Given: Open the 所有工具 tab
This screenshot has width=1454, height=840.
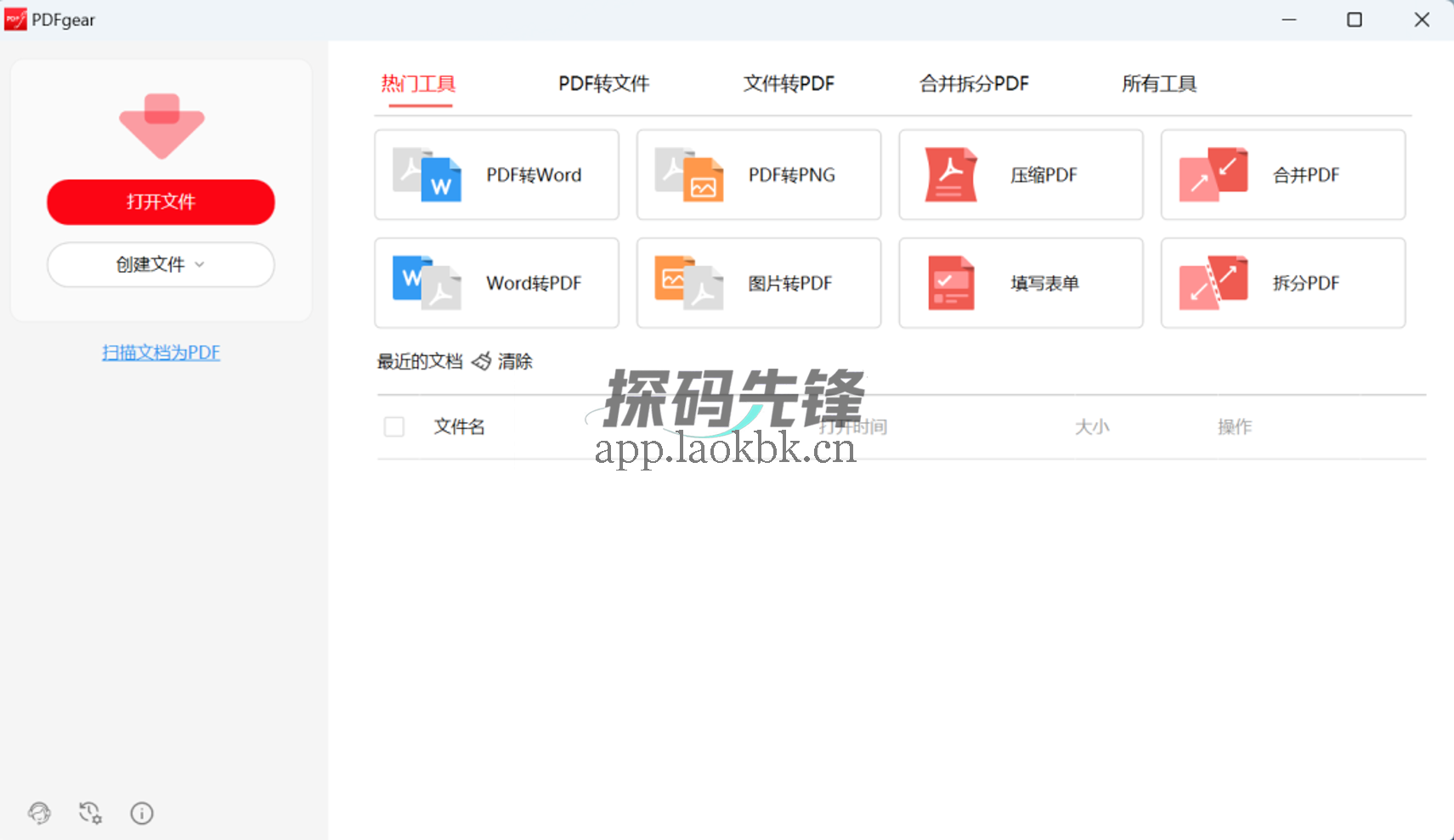Looking at the screenshot, I should (x=1158, y=83).
